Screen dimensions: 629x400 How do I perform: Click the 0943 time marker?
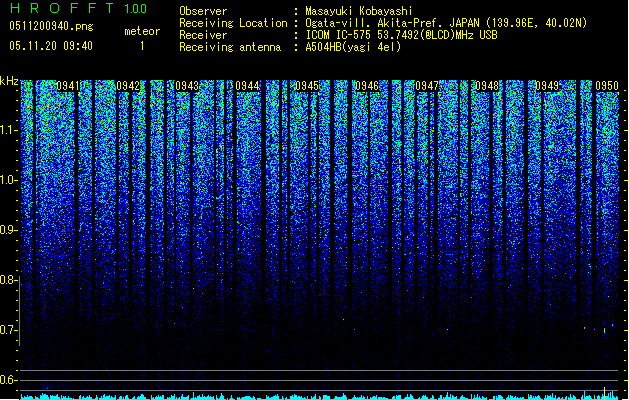click(187, 86)
